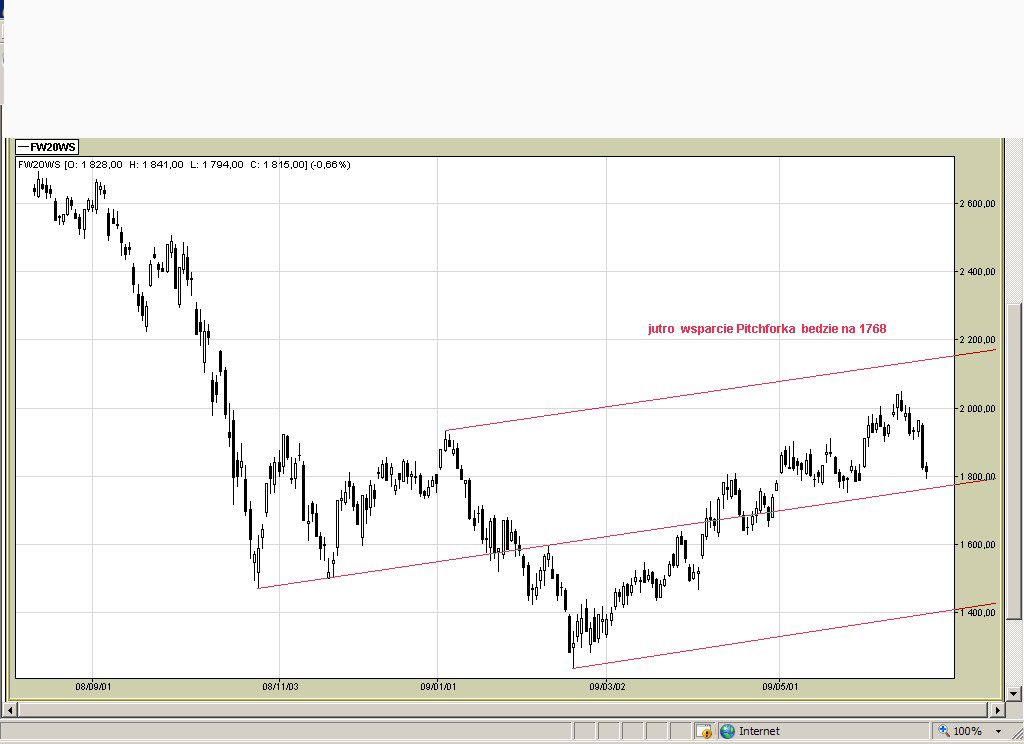This screenshot has width=1024, height=744.
Task: Click the 09/01/01 date axis label
Action: pos(438,687)
